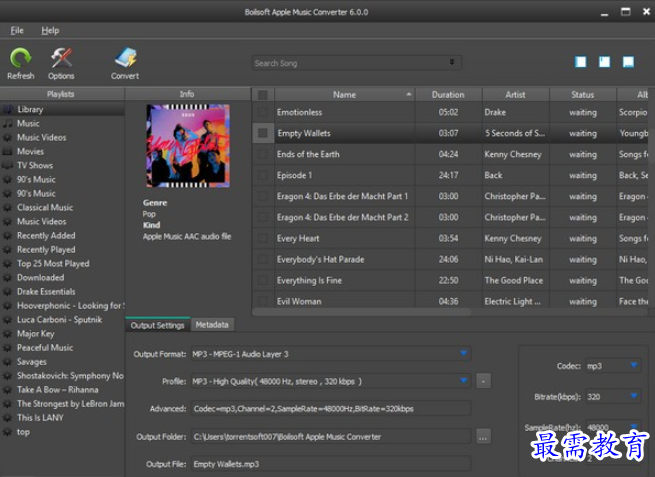Click the horizontal scrollbar under song list
This screenshot has height=477, width=655.
coord(362,312)
